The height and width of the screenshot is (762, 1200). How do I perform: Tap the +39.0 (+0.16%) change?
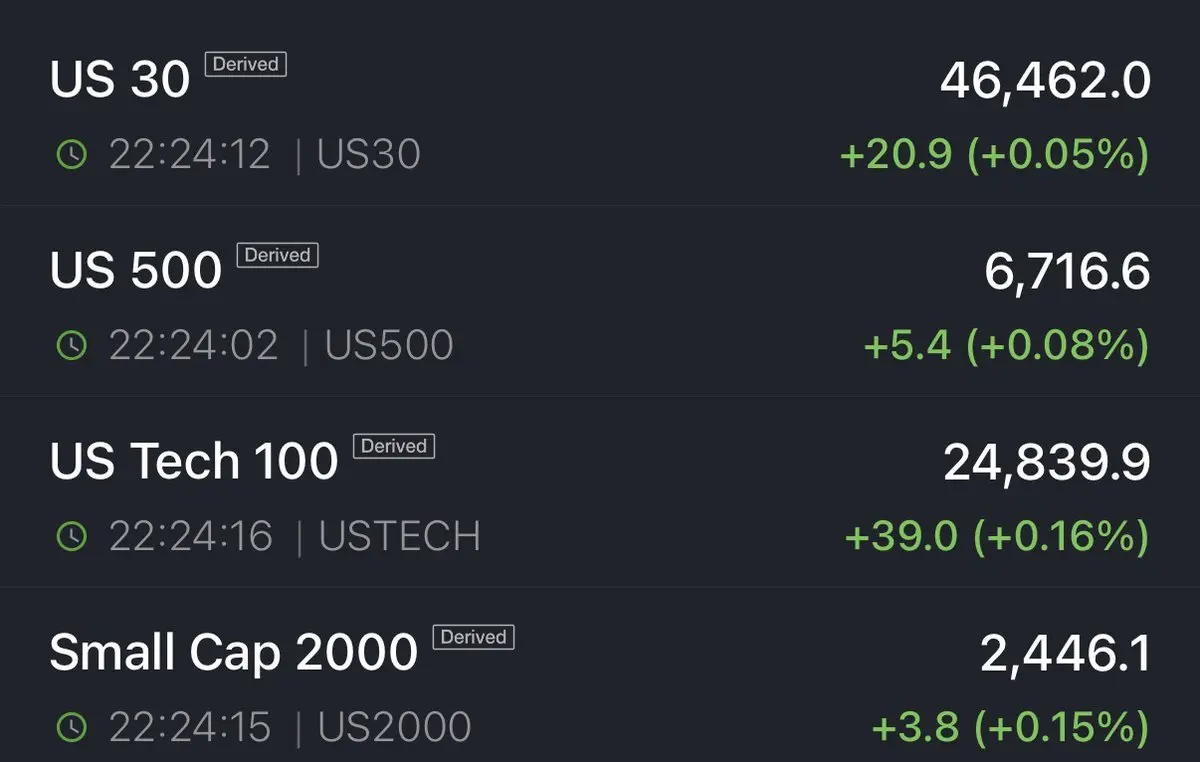coord(996,537)
